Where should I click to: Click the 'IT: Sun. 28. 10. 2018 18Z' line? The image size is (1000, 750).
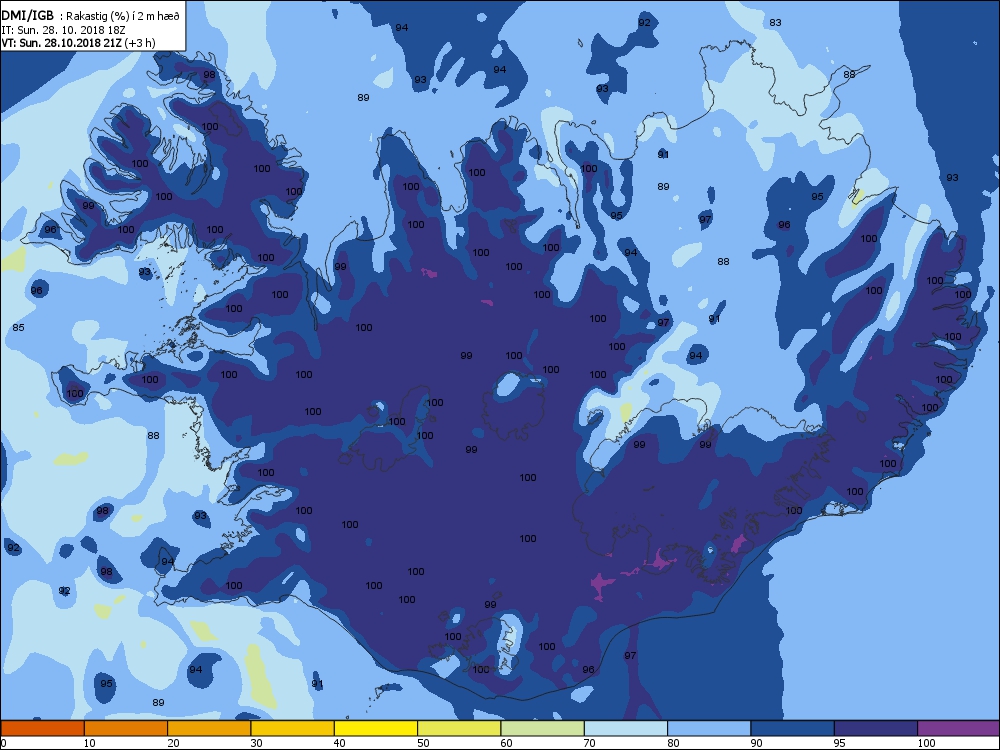[65, 30]
